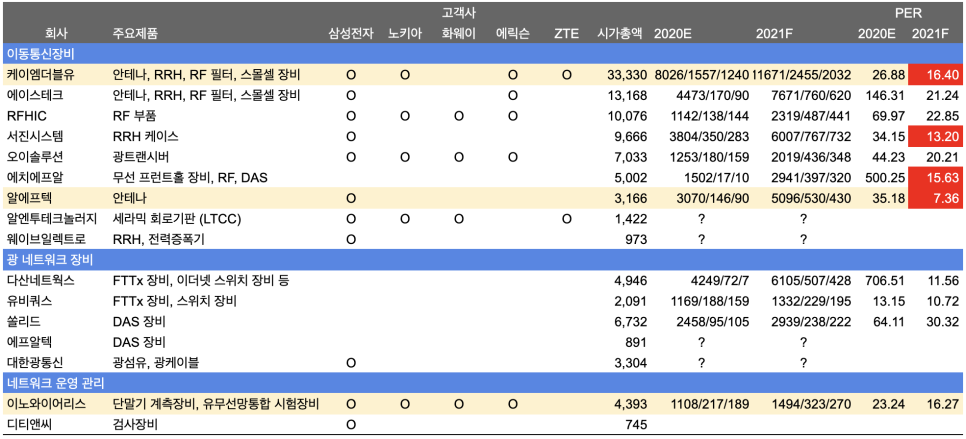Click the 고객사 group header
Screen dimensions: 966x439
point(458,12)
